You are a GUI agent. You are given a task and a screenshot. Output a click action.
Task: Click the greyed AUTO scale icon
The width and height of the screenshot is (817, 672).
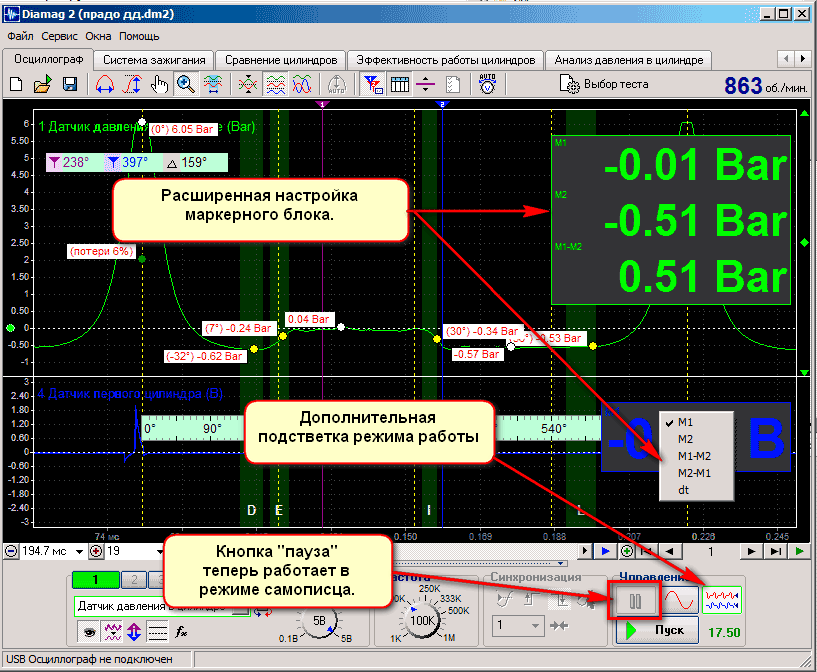click(x=337, y=84)
